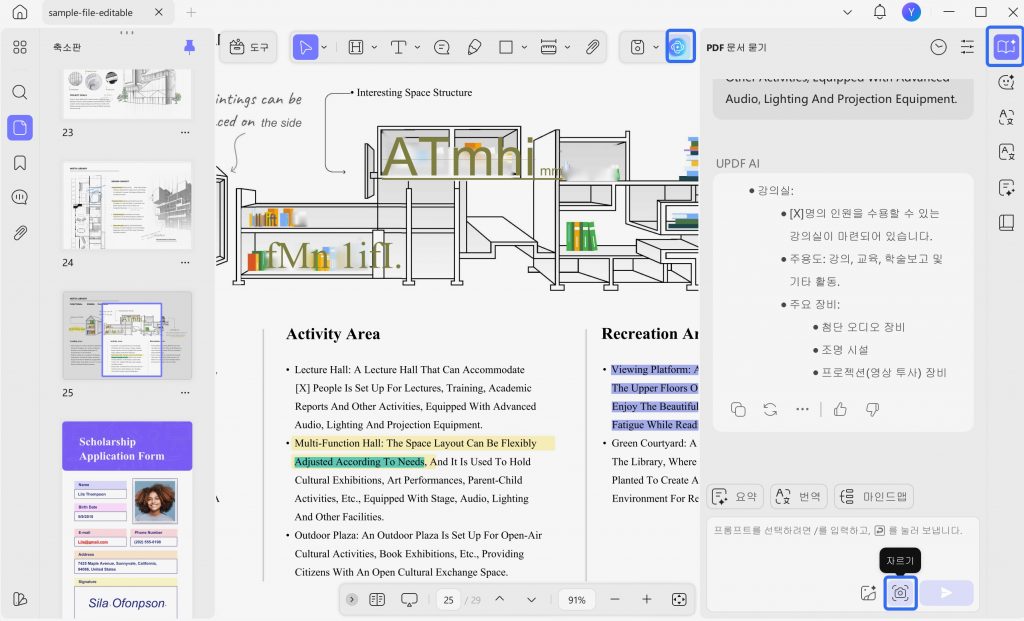Click the 자르기 screenshot crop button
Screen dimensions: 1024x621
pyautogui.click(x=901, y=593)
